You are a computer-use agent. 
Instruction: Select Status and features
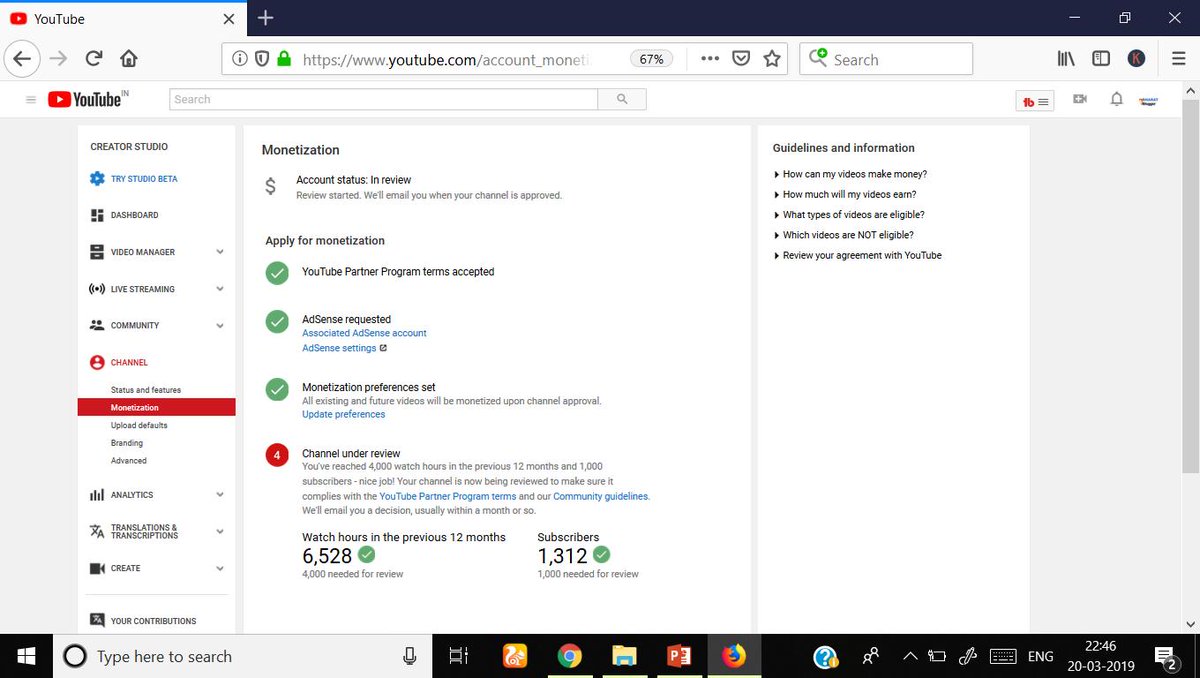point(146,390)
